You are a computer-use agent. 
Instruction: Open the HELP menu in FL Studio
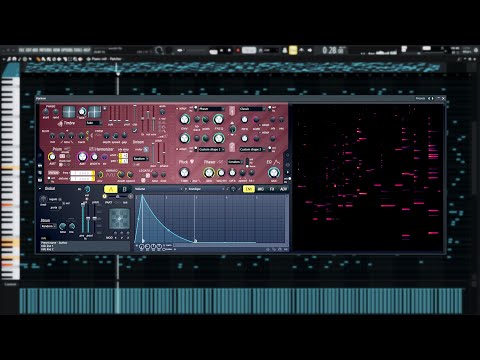(87, 50)
